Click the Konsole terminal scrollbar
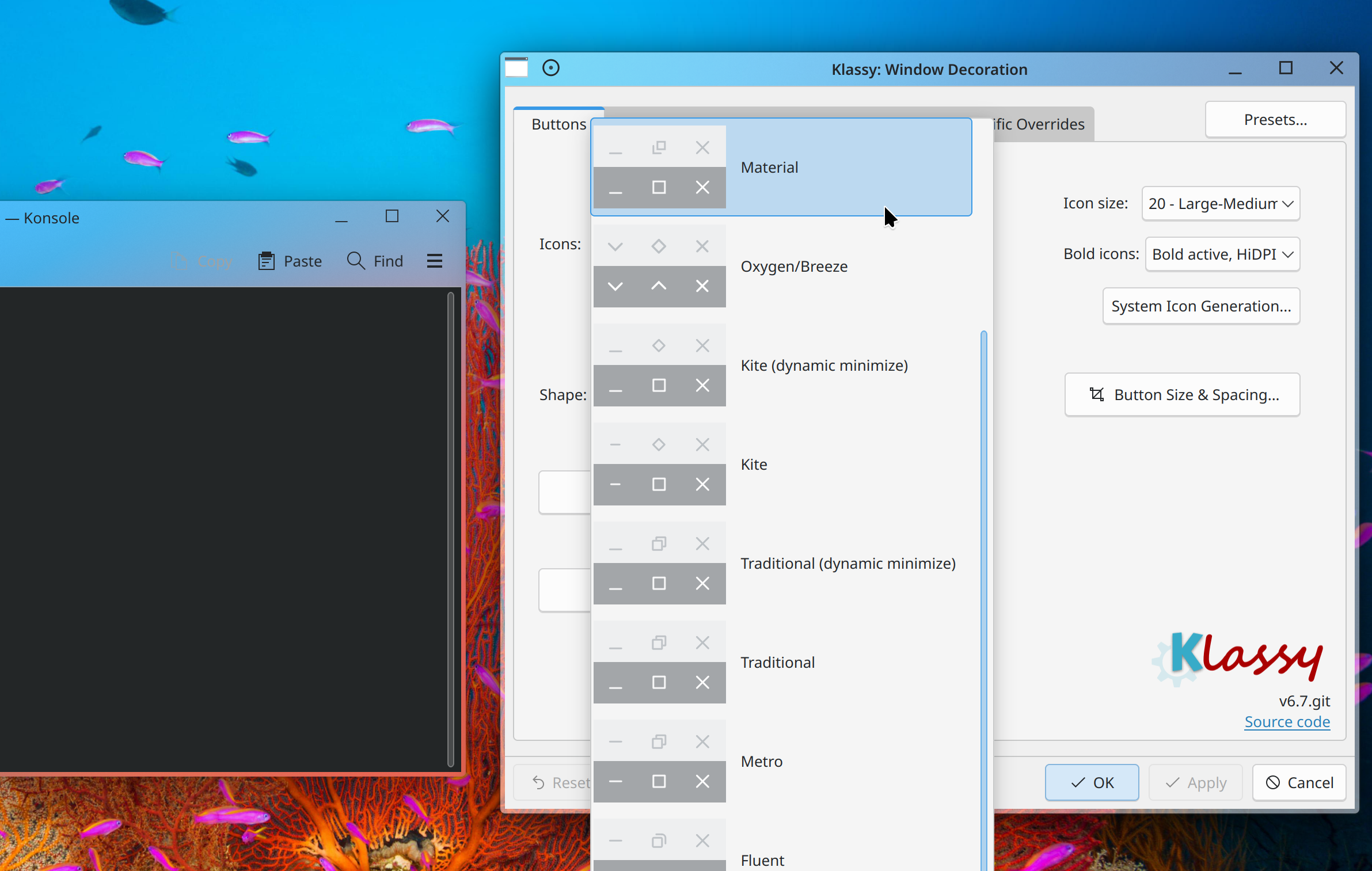Image resolution: width=1372 pixels, height=871 pixels. [450, 530]
